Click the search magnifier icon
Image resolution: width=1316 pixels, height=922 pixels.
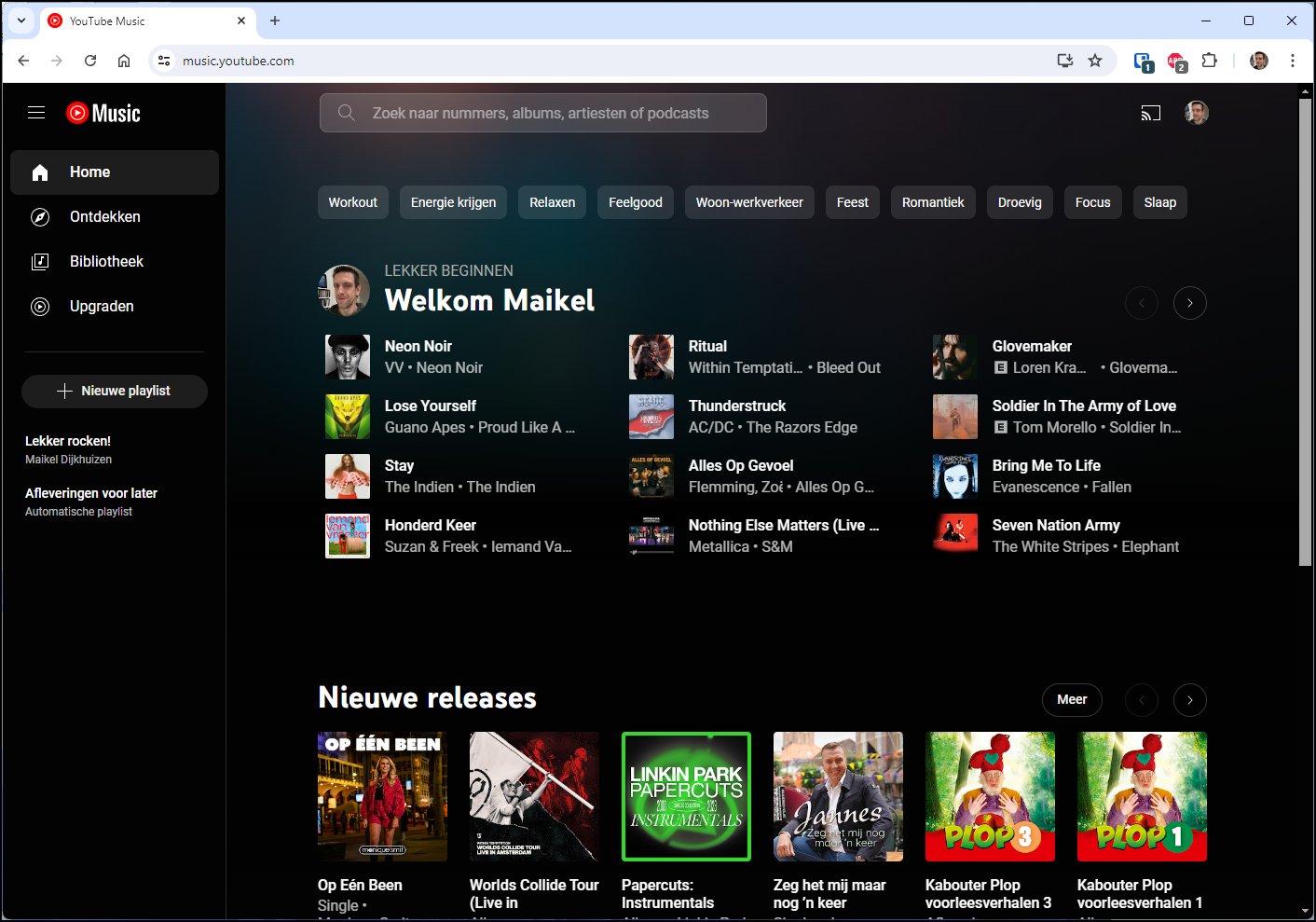point(346,113)
